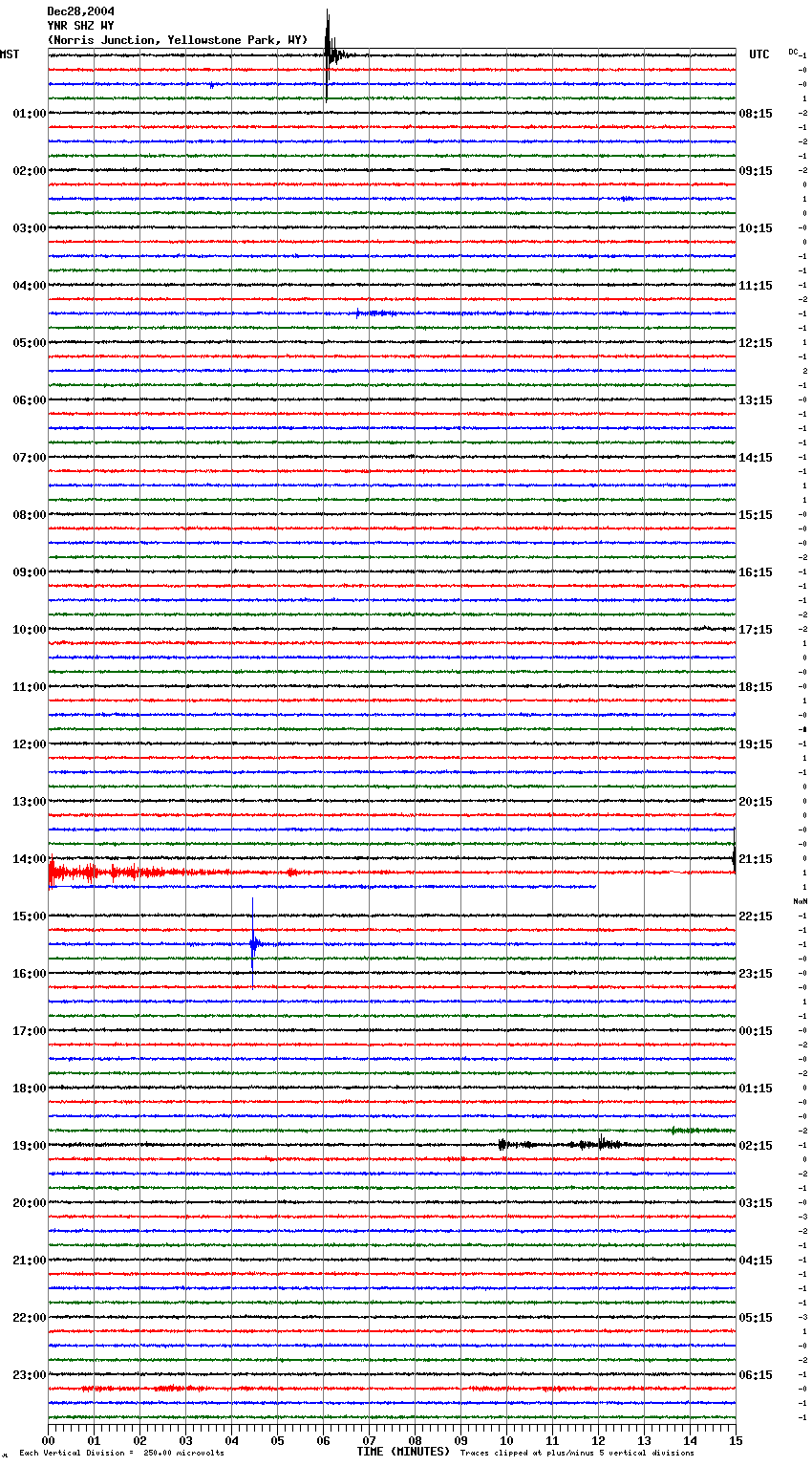Click the Norris Junction, Yellowstone Park location title
This screenshot has width=812, height=1466.
click(178, 40)
